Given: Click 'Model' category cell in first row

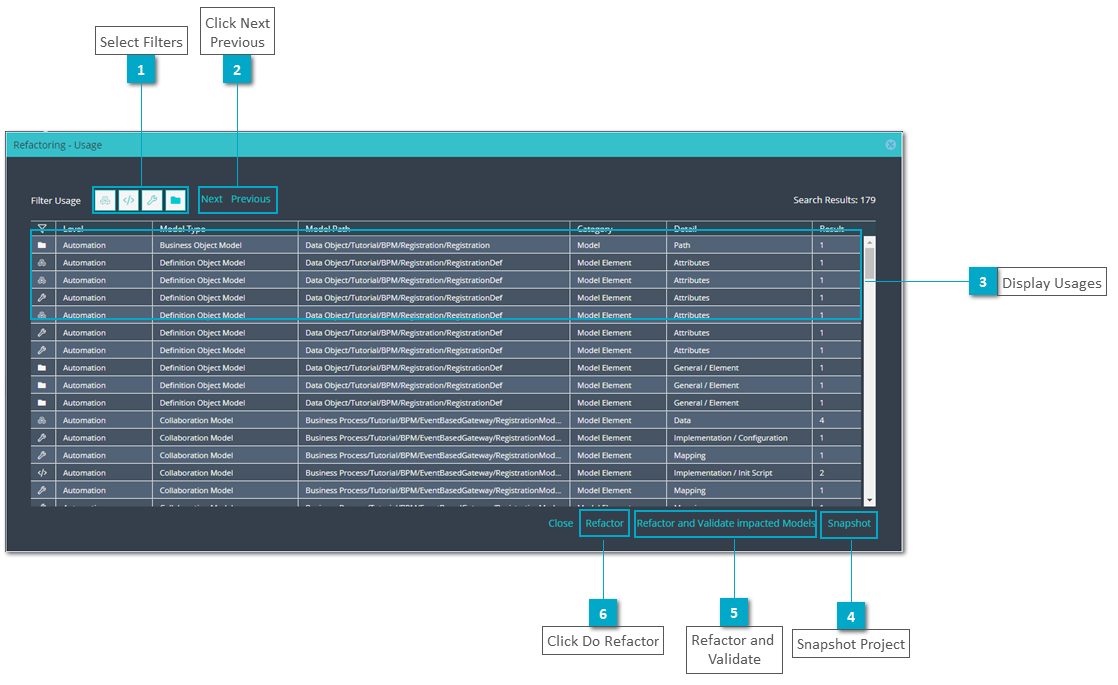Looking at the screenshot, I should click(x=618, y=245).
